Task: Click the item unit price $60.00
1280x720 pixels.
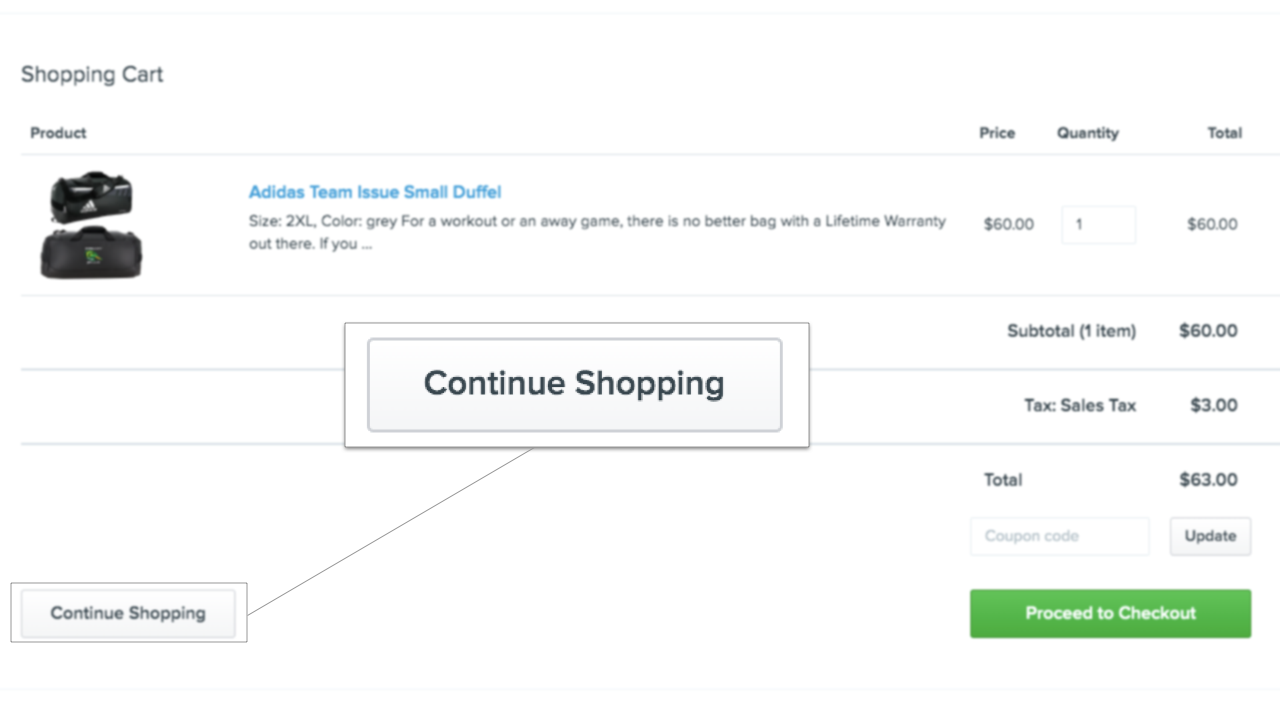Action: (1009, 225)
